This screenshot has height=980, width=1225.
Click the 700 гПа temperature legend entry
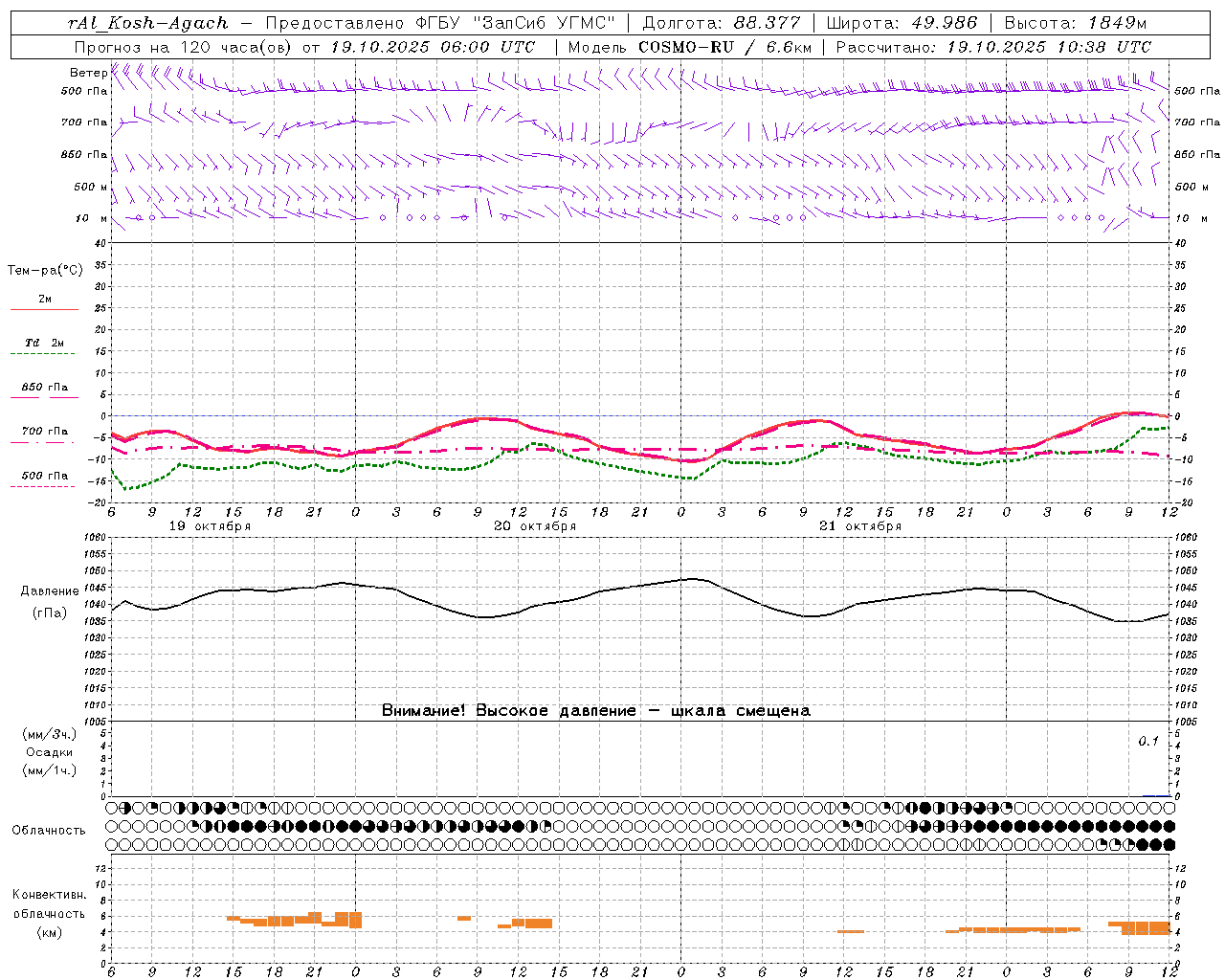point(44,433)
